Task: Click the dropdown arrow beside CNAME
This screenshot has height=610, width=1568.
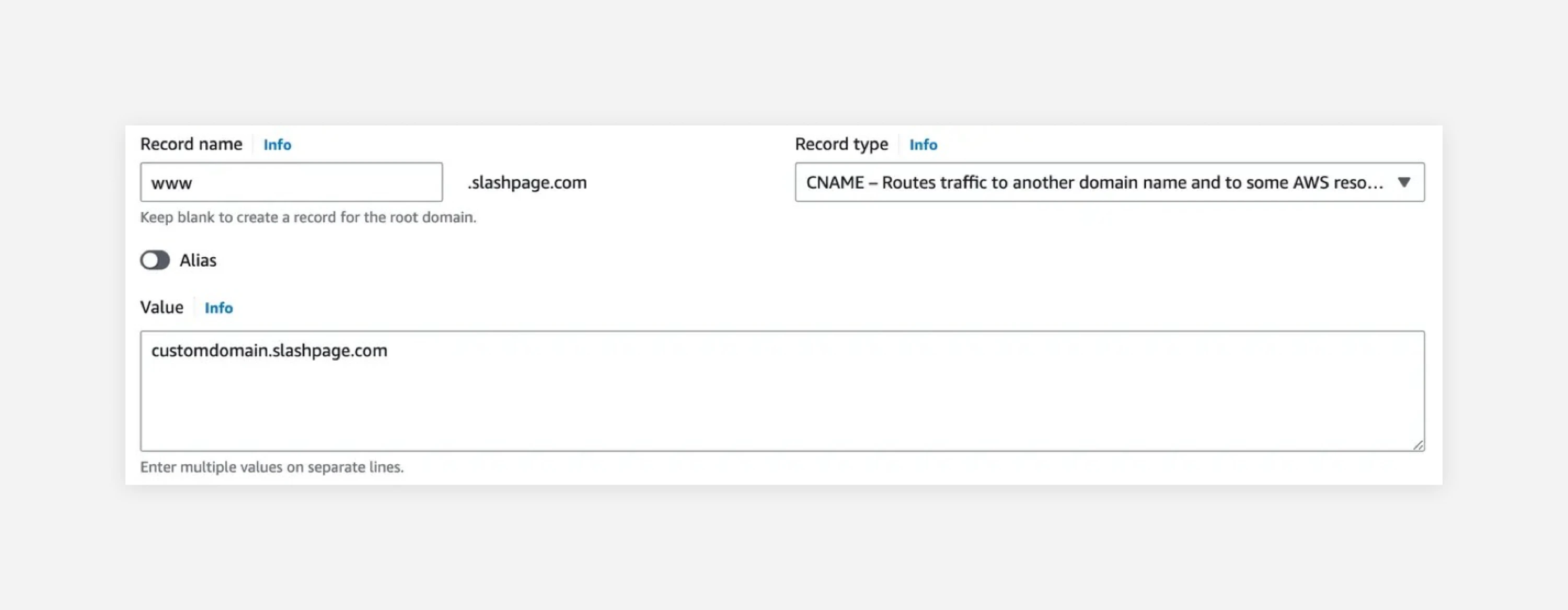Action: click(1404, 182)
